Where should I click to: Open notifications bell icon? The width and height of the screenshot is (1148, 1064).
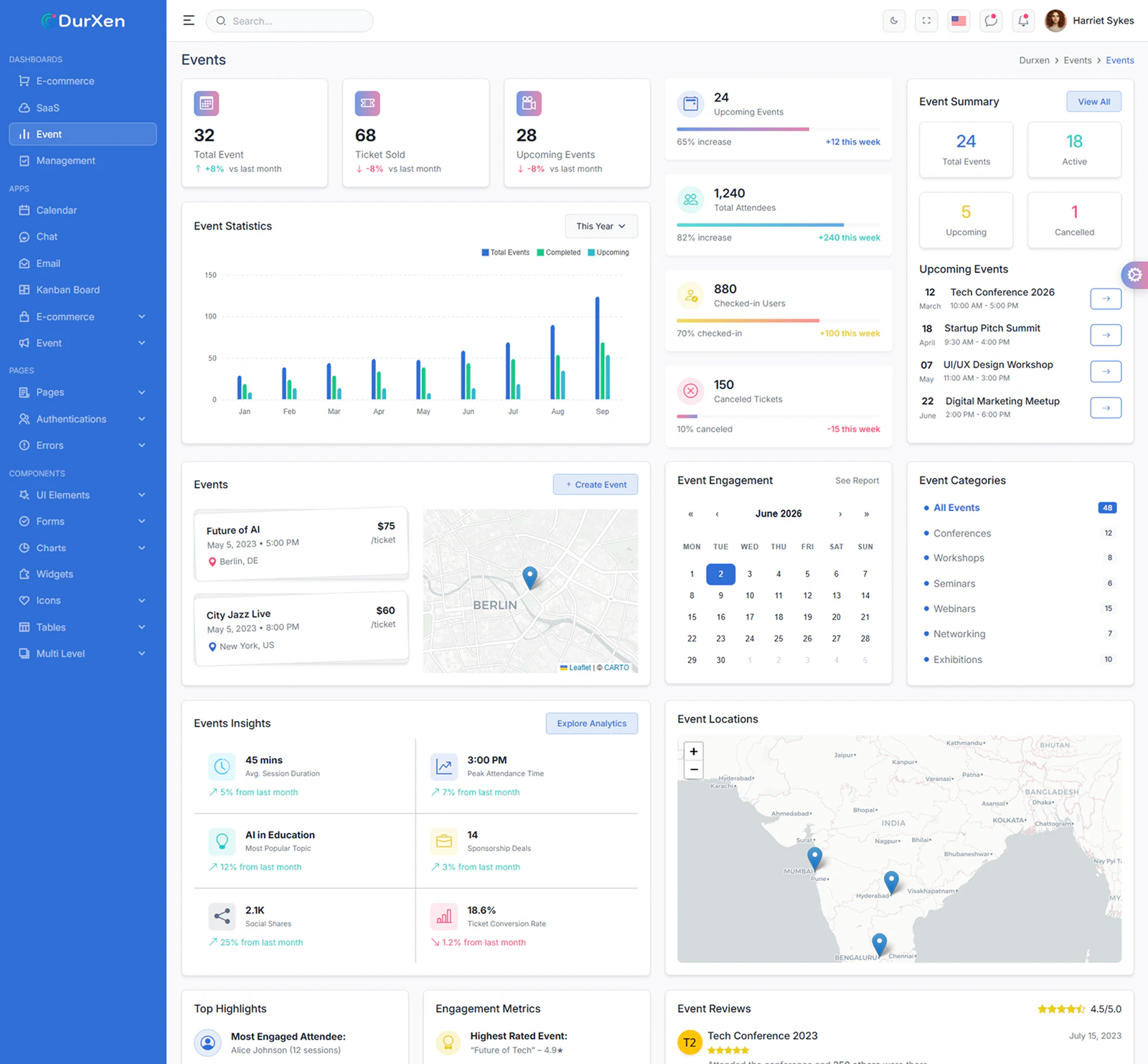point(1023,21)
